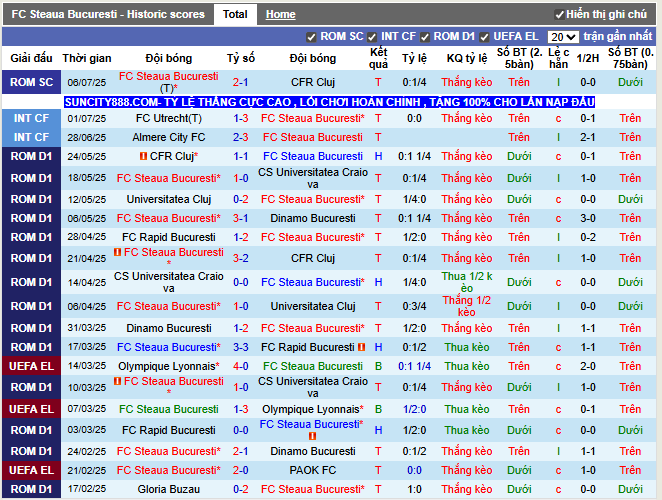Click the 3-3 score on 17/03/25

tap(241, 347)
